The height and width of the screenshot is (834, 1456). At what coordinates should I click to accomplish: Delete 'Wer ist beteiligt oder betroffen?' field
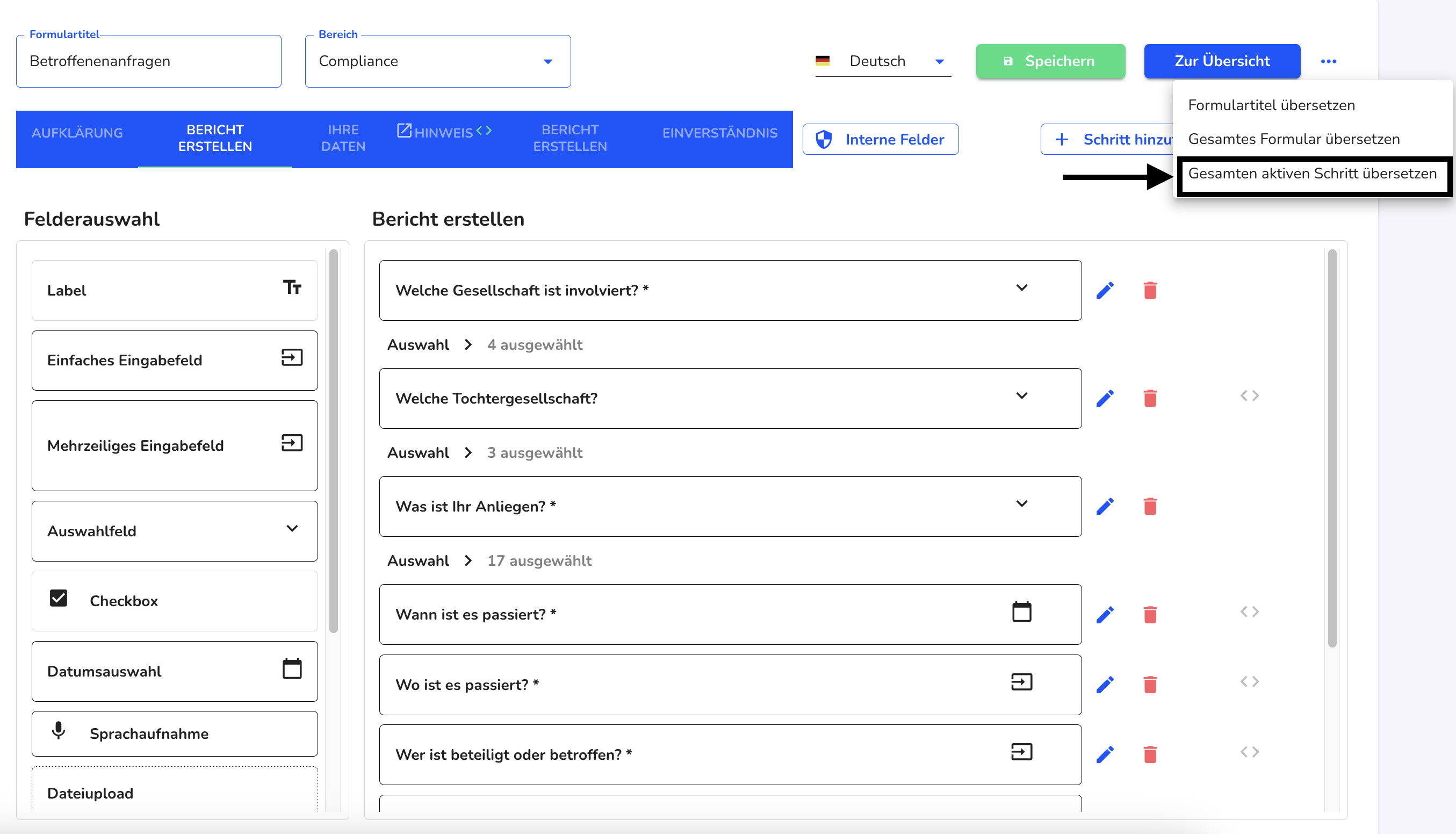[x=1150, y=754]
